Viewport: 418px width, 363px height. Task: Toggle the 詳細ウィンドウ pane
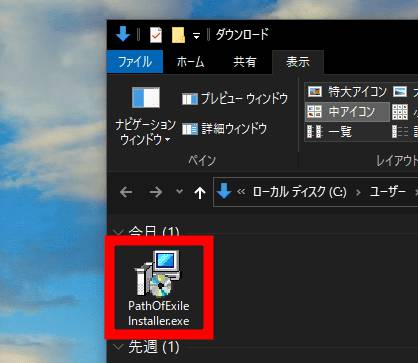coord(224,129)
